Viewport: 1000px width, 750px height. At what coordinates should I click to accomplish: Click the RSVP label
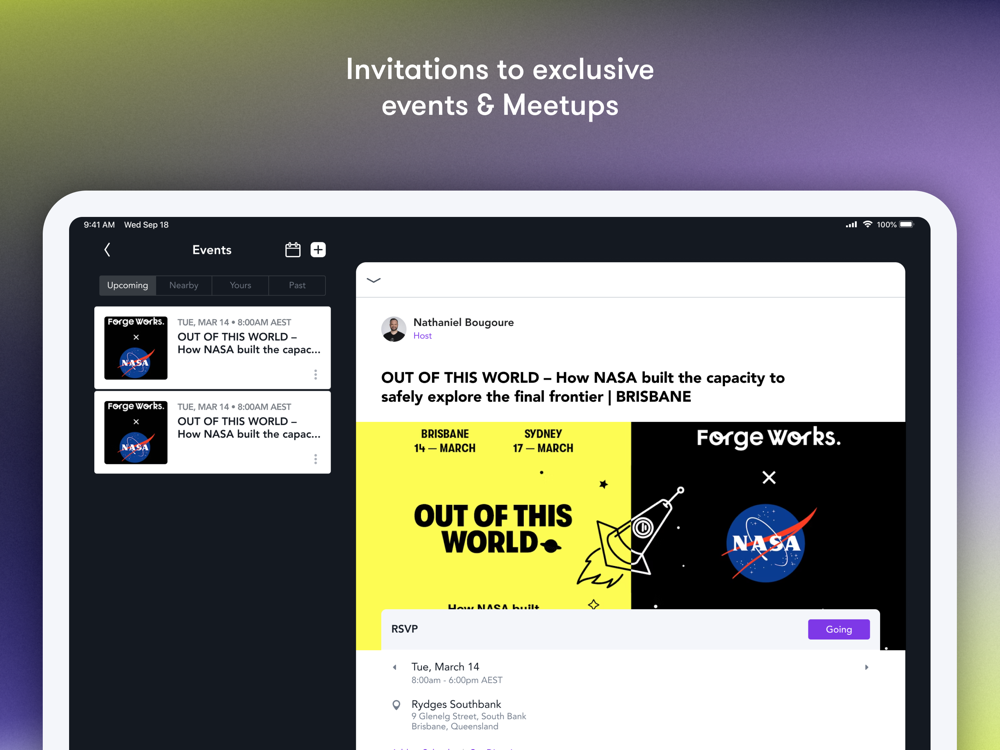tap(404, 629)
